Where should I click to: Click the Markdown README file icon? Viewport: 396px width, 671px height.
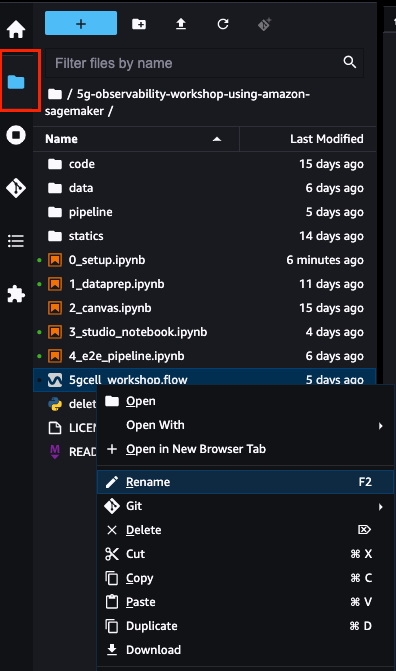coord(55,451)
